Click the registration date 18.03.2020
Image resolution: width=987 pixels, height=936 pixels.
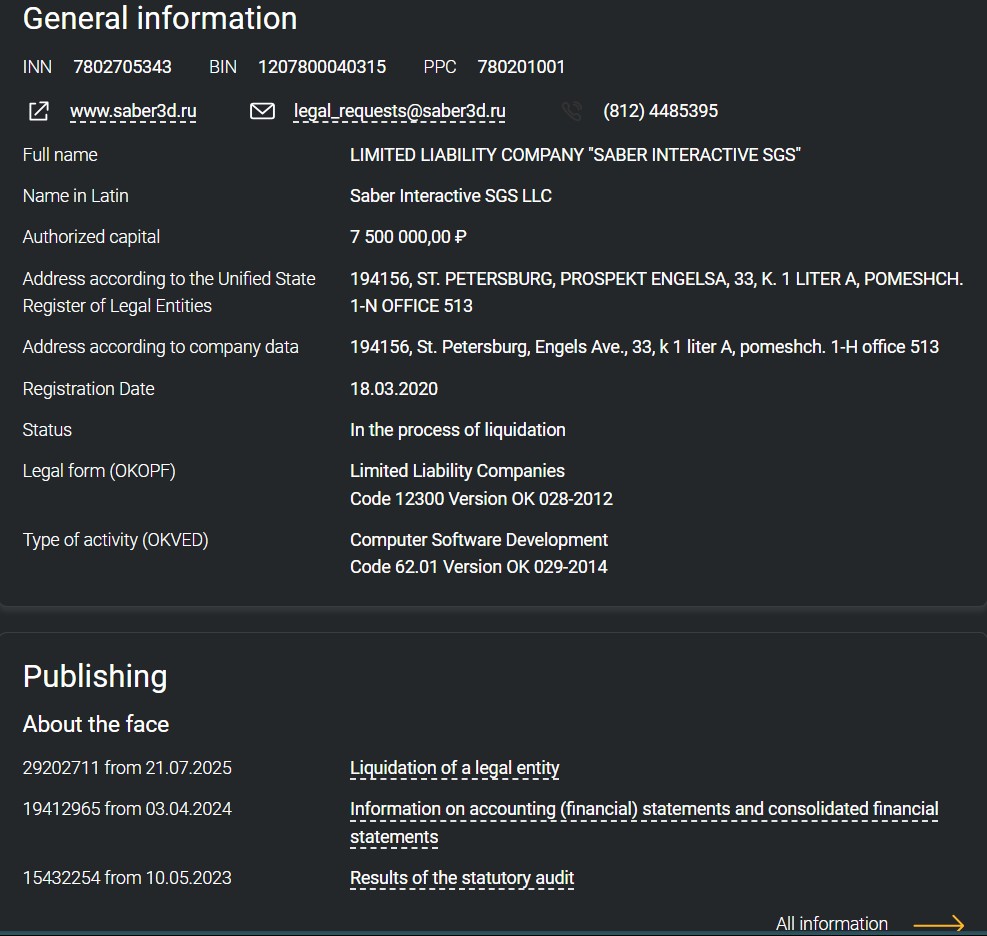click(x=394, y=389)
